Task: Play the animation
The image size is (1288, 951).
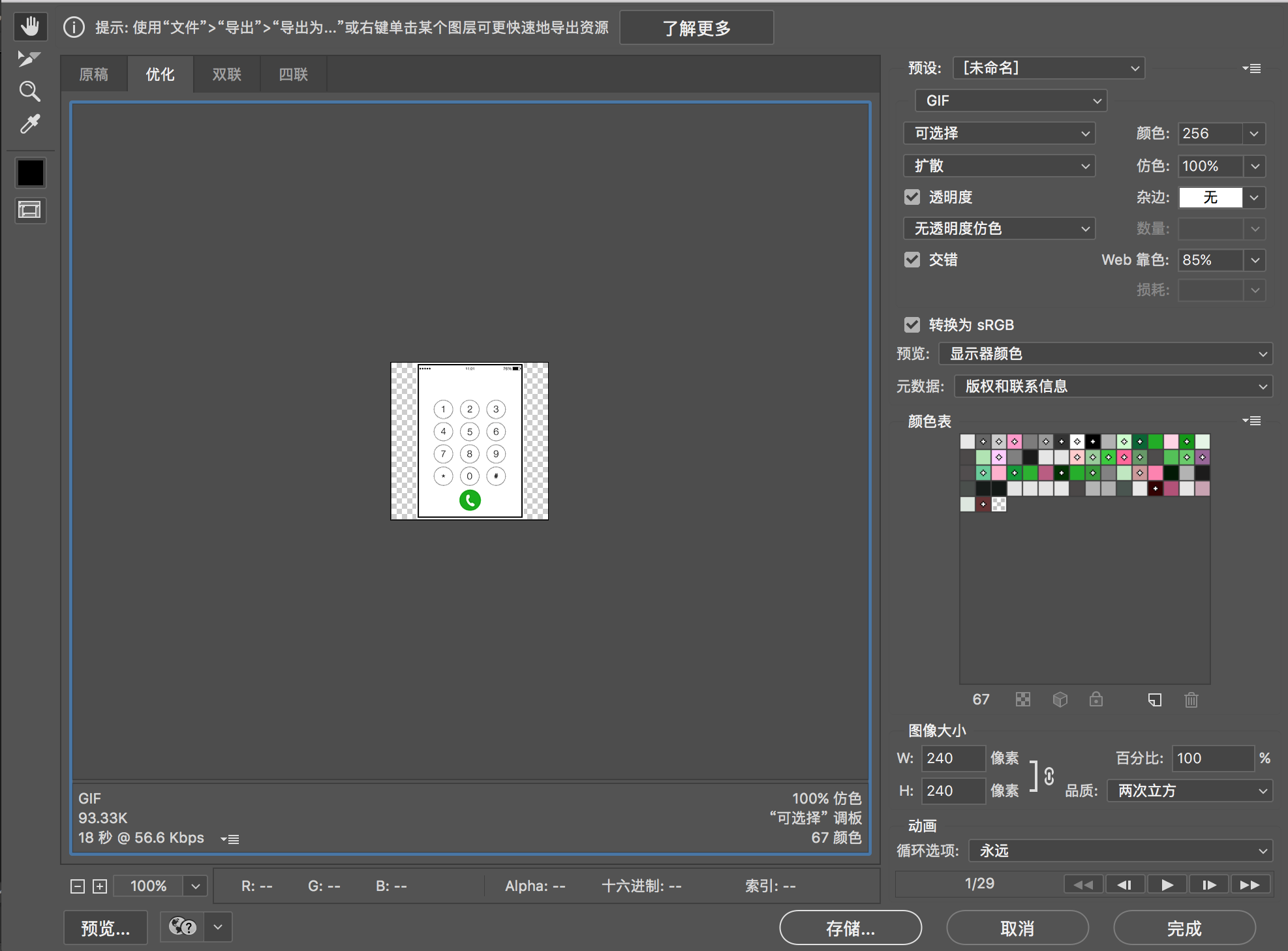Action: (x=1167, y=884)
